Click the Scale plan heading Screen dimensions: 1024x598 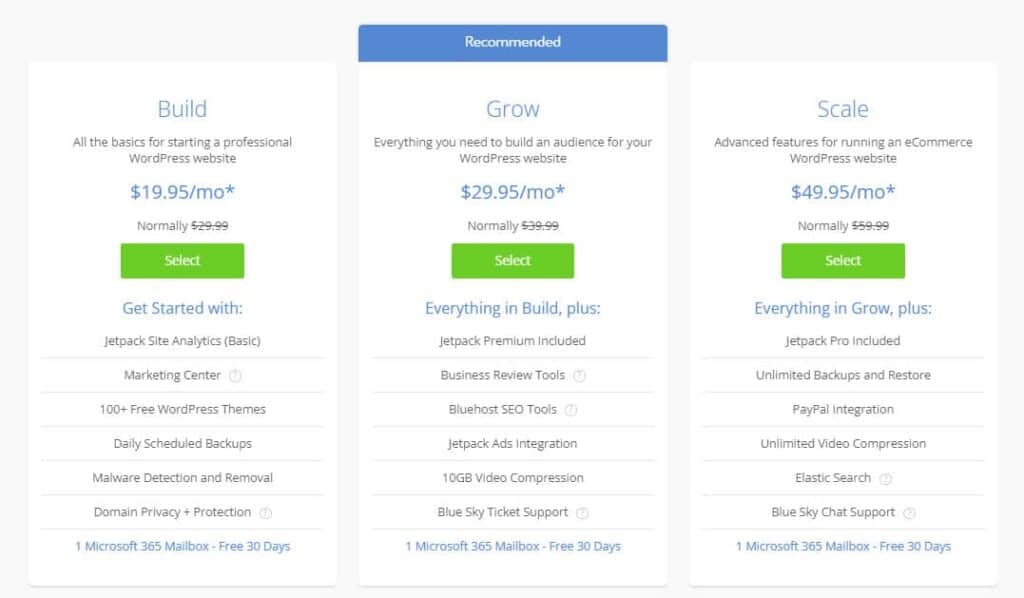843,108
